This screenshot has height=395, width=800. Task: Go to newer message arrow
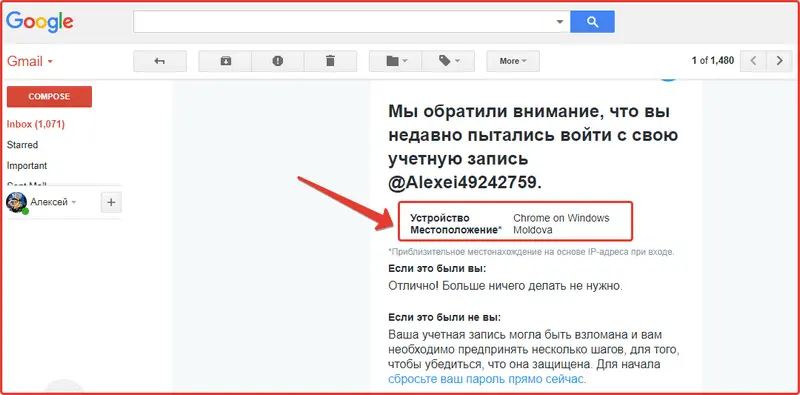point(753,61)
